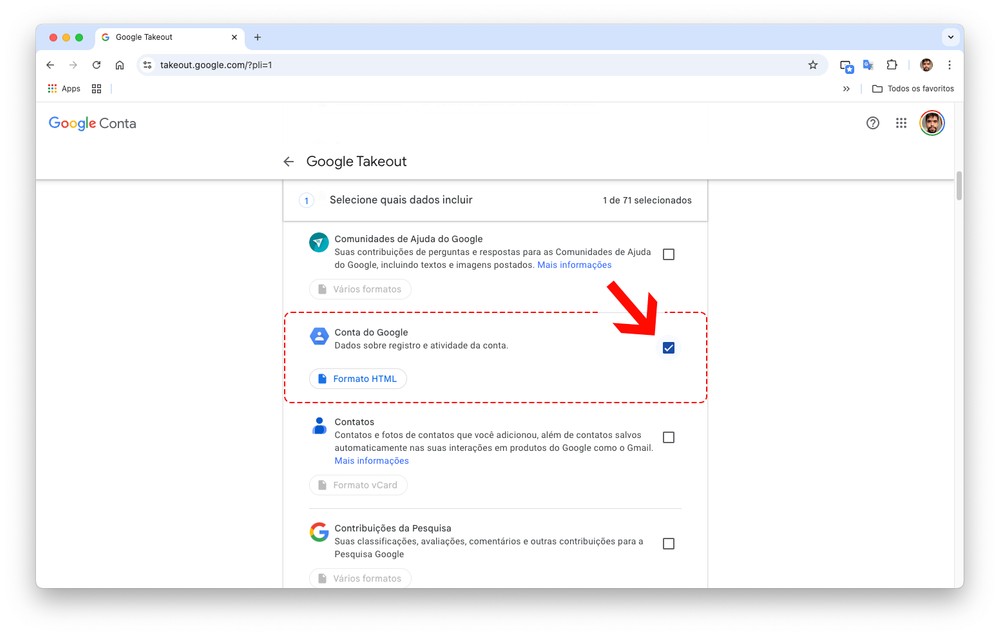Enable Comunidades de Ajuda do Google checkbox
1000x636 pixels.
[x=669, y=255]
